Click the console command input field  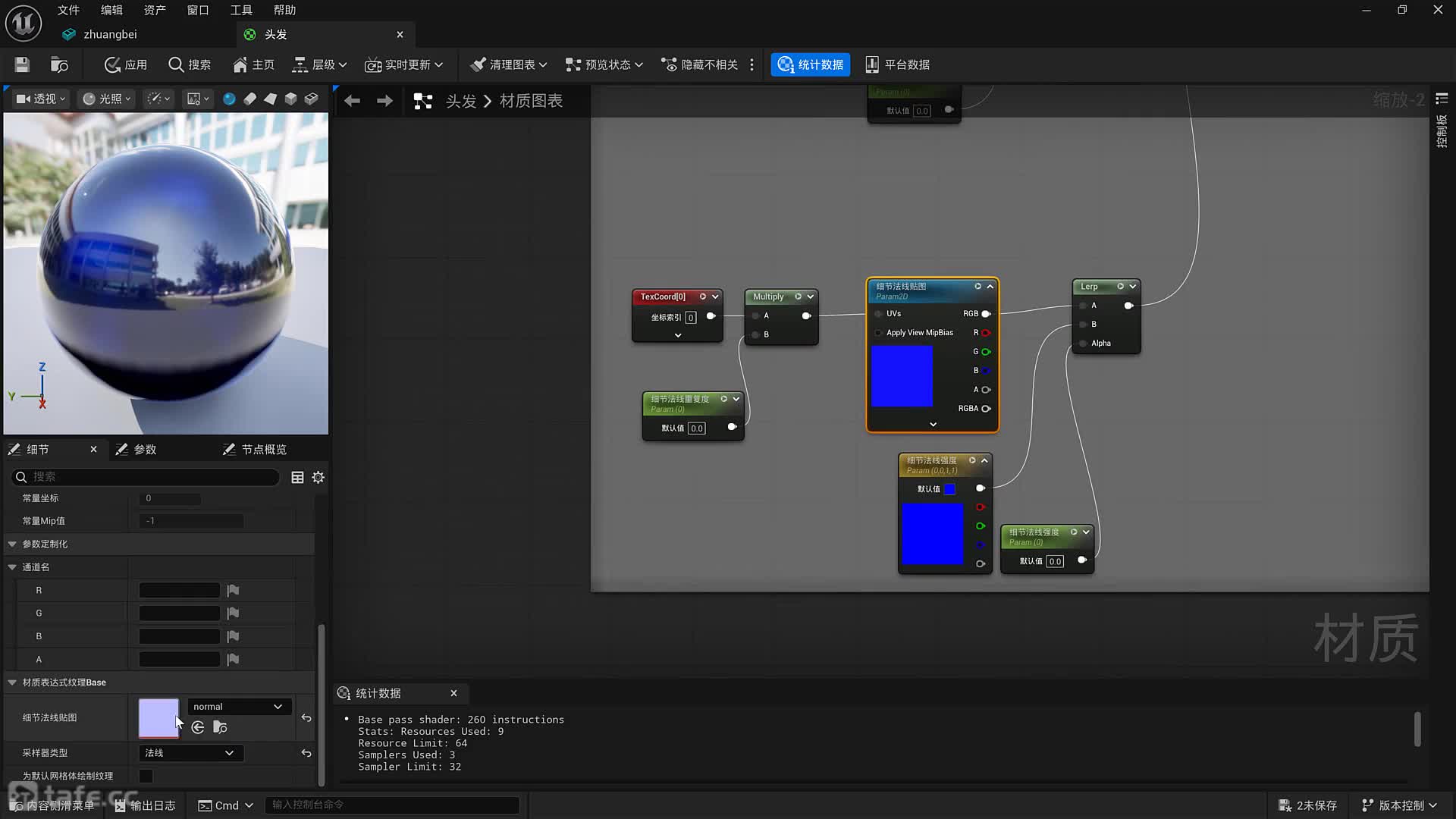(x=391, y=805)
